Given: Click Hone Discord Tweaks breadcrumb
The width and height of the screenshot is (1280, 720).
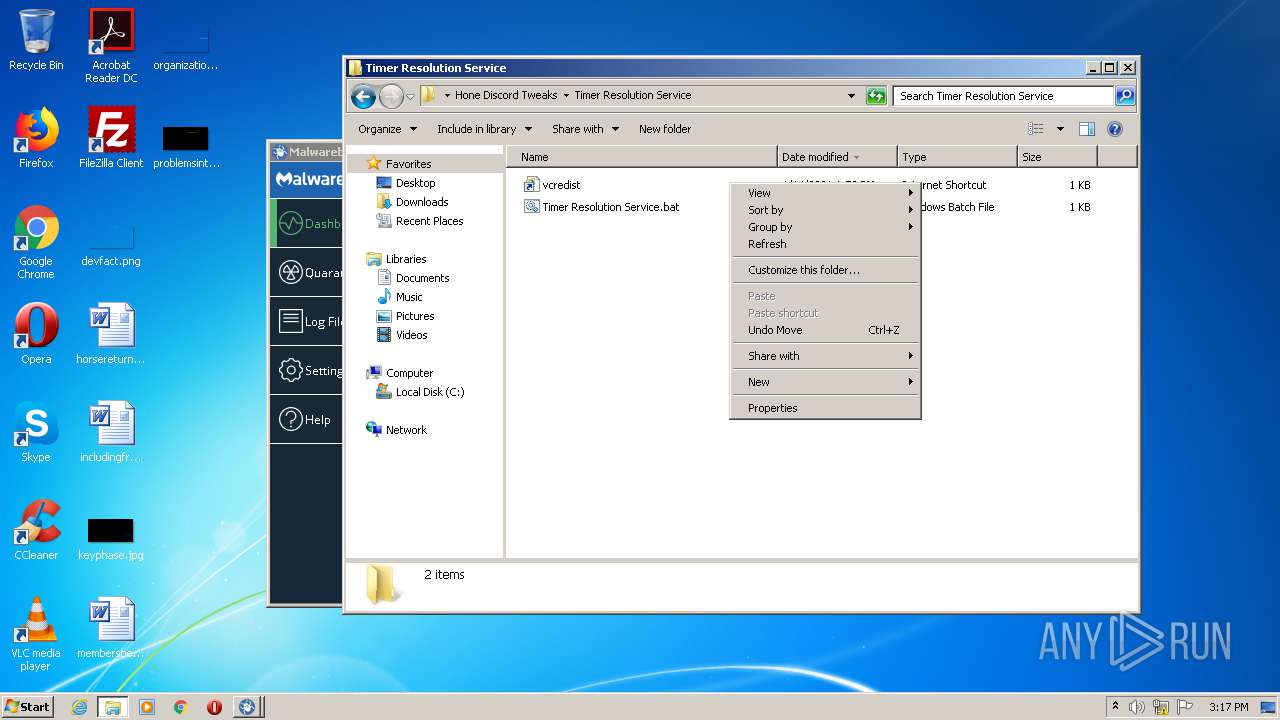Looking at the screenshot, I should point(506,96).
